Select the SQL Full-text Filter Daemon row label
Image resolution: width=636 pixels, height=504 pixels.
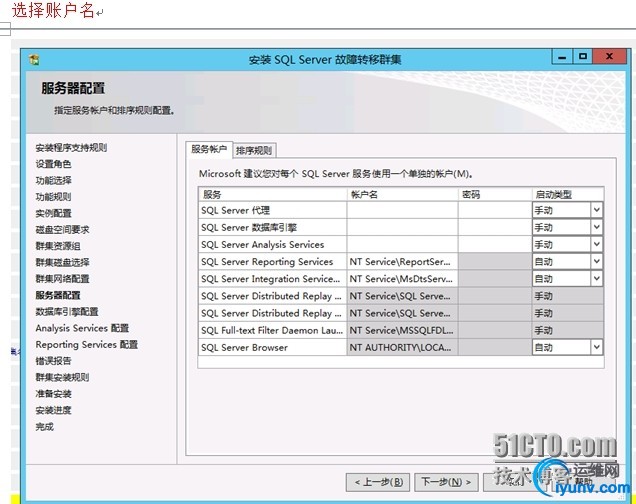272,330
